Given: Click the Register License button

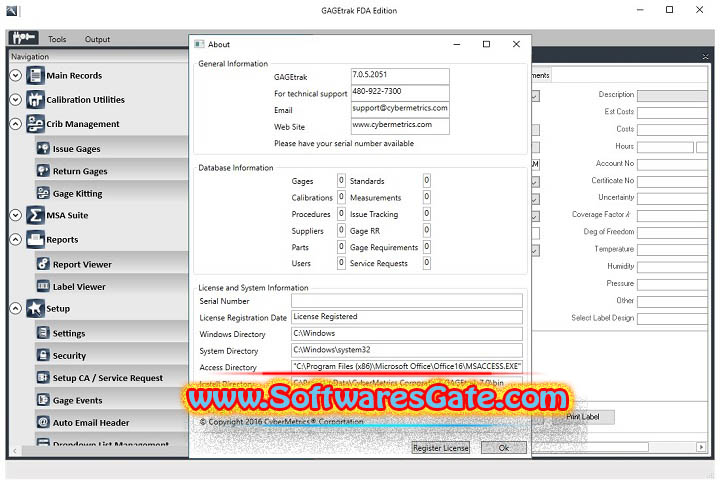Looking at the screenshot, I should [441, 448].
